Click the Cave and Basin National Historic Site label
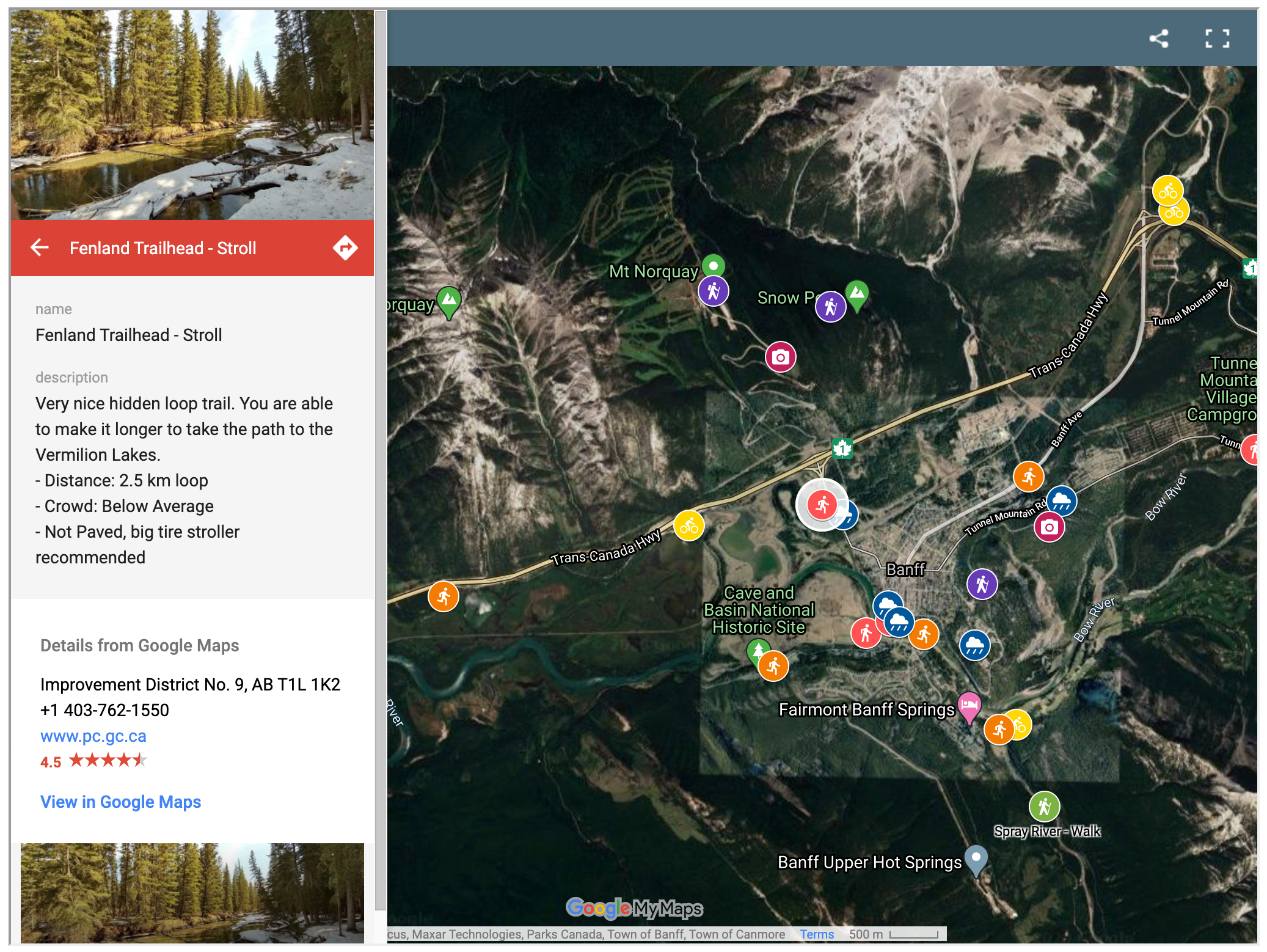The height and width of the screenshot is (952, 1267). (x=759, y=610)
